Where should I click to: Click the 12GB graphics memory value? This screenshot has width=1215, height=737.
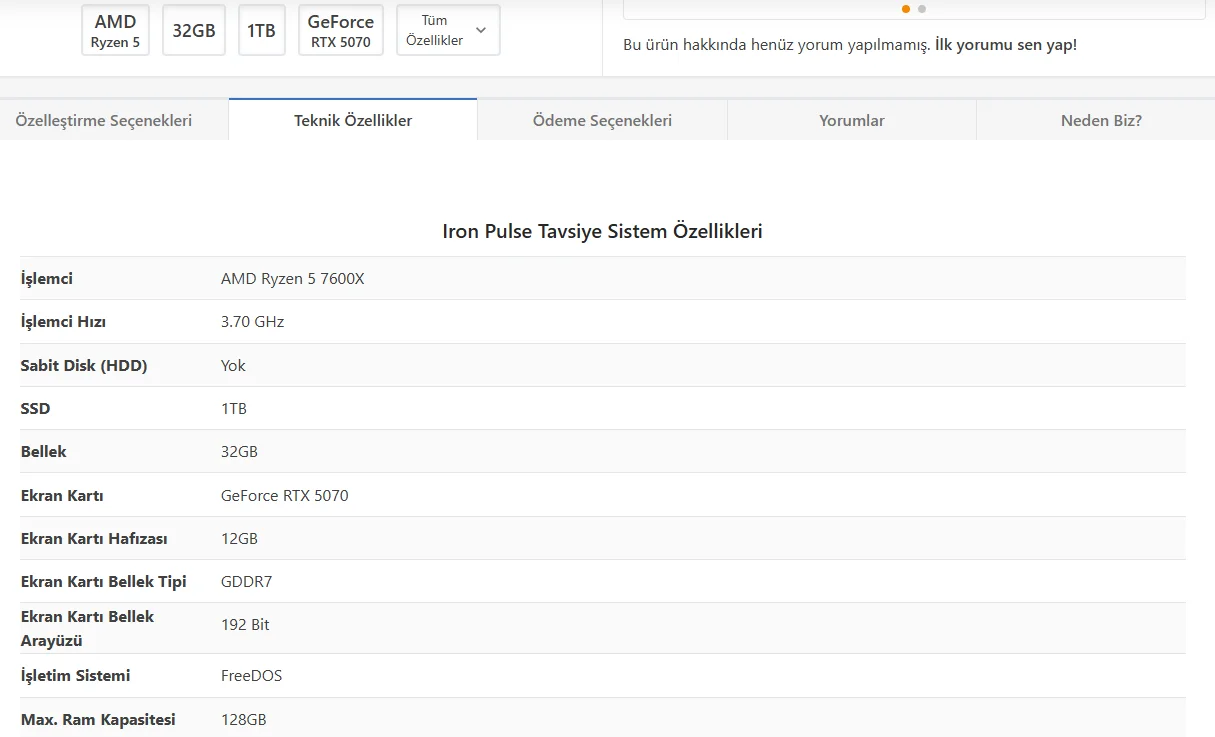coord(239,539)
